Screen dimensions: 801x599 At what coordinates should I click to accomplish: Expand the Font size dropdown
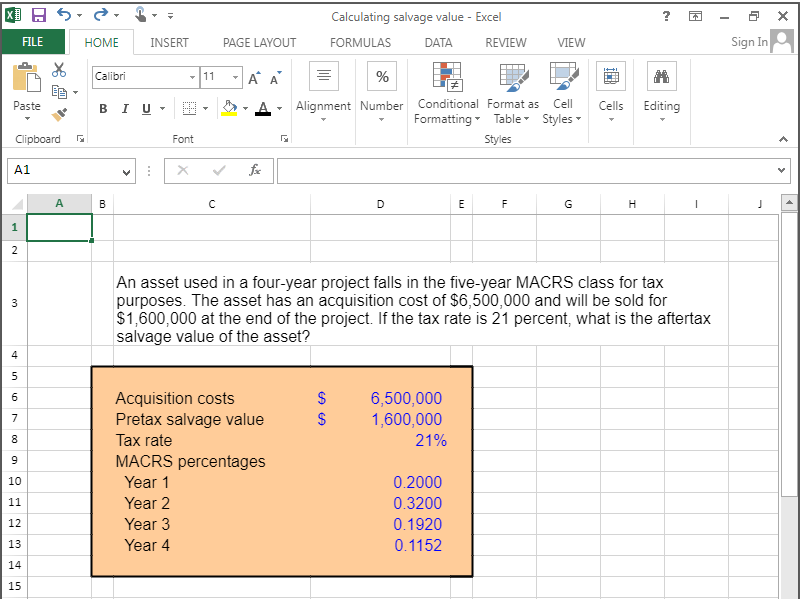click(235, 77)
